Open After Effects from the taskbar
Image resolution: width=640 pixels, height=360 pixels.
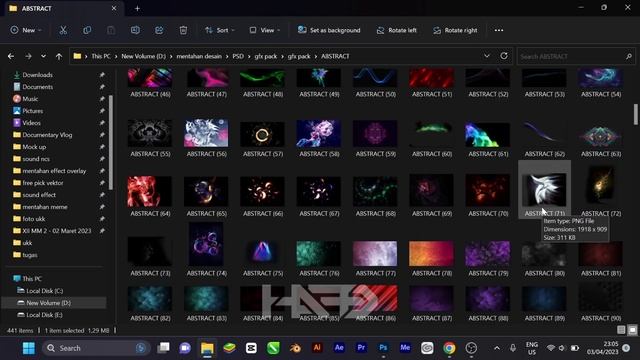point(339,348)
